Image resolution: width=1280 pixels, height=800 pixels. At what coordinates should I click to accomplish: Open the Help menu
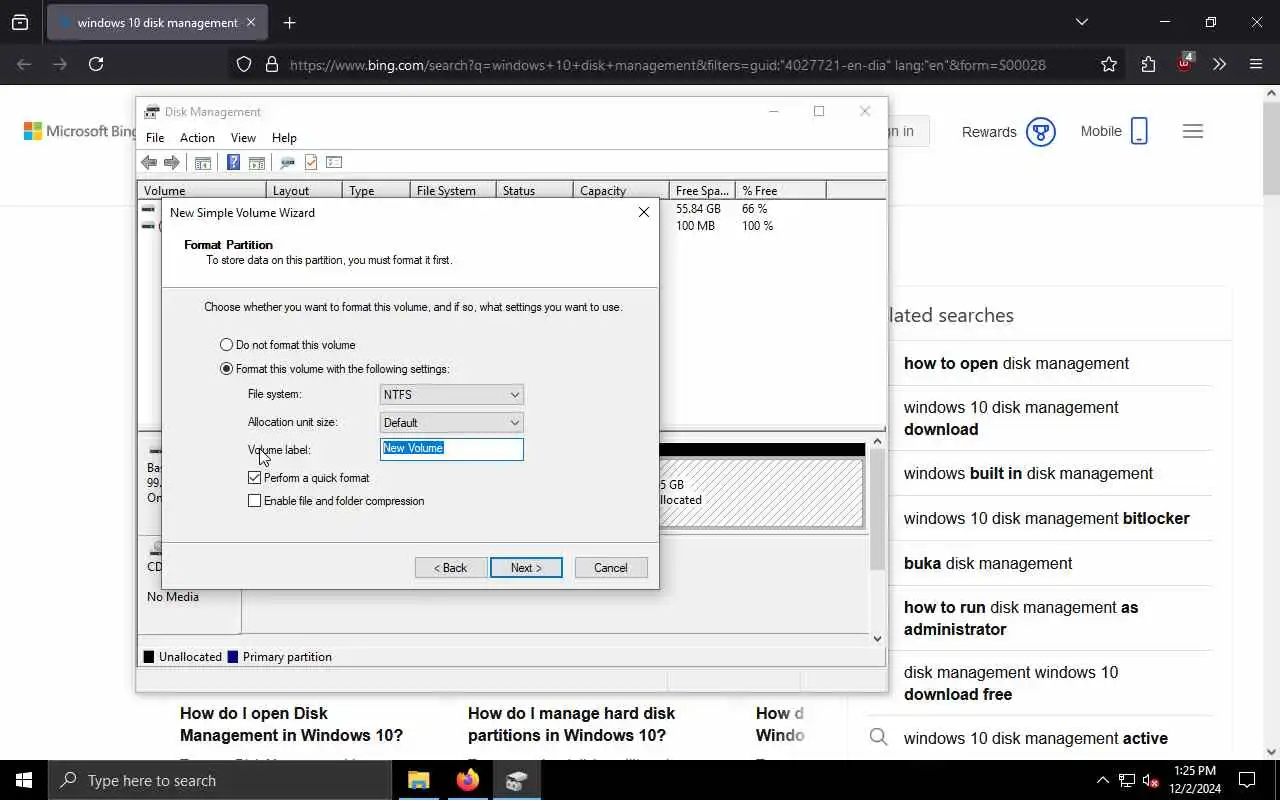click(x=284, y=138)
